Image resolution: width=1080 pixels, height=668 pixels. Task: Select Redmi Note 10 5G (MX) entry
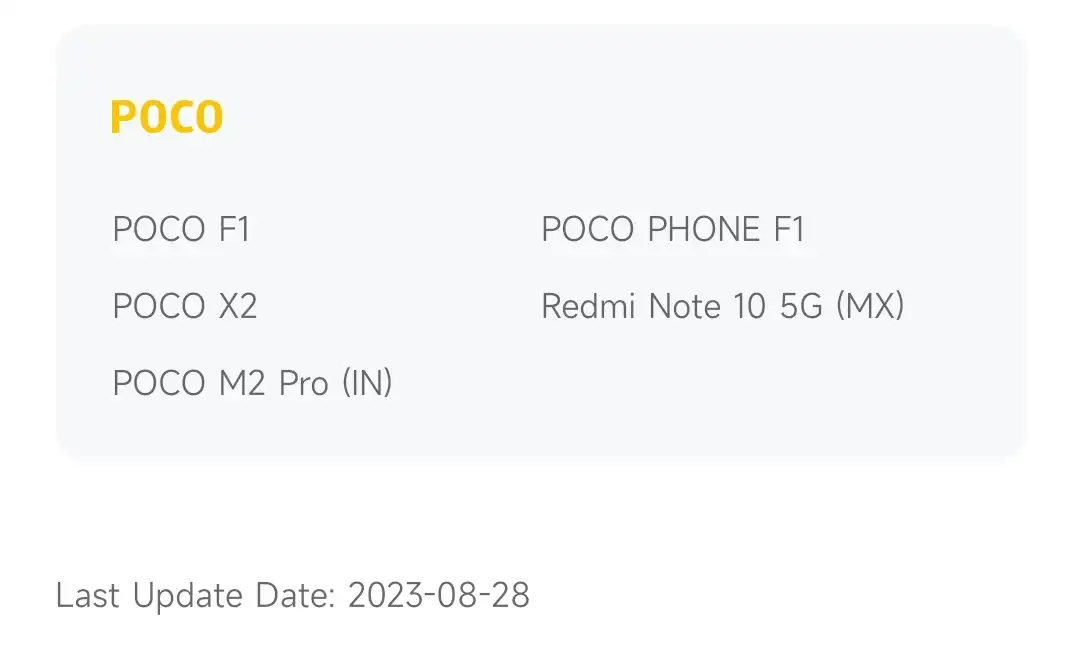pos(723,306)
